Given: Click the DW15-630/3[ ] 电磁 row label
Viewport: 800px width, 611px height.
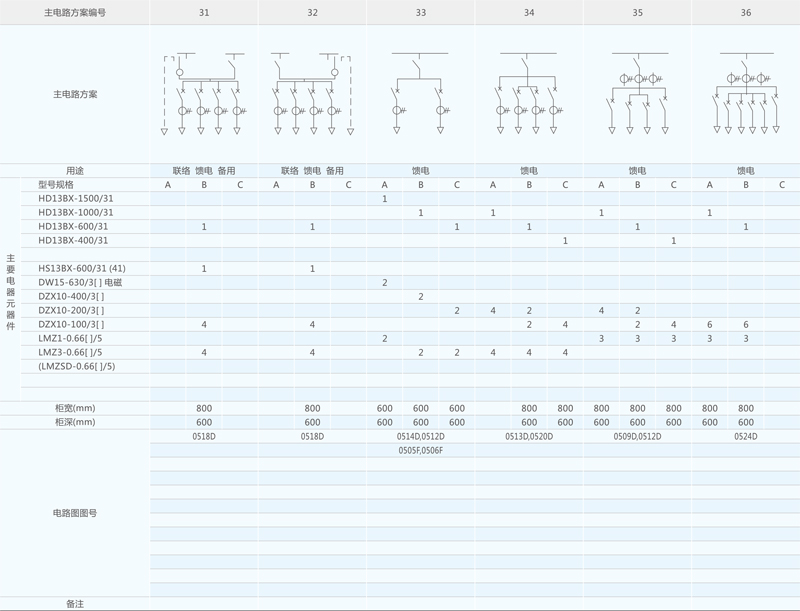Looking at the screenshot, I should [80, 283].
